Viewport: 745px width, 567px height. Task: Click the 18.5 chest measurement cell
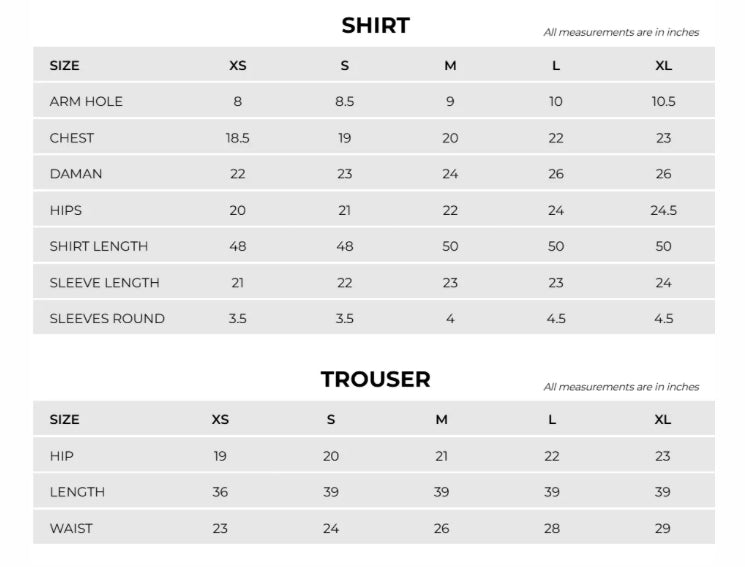pos(237,138)
